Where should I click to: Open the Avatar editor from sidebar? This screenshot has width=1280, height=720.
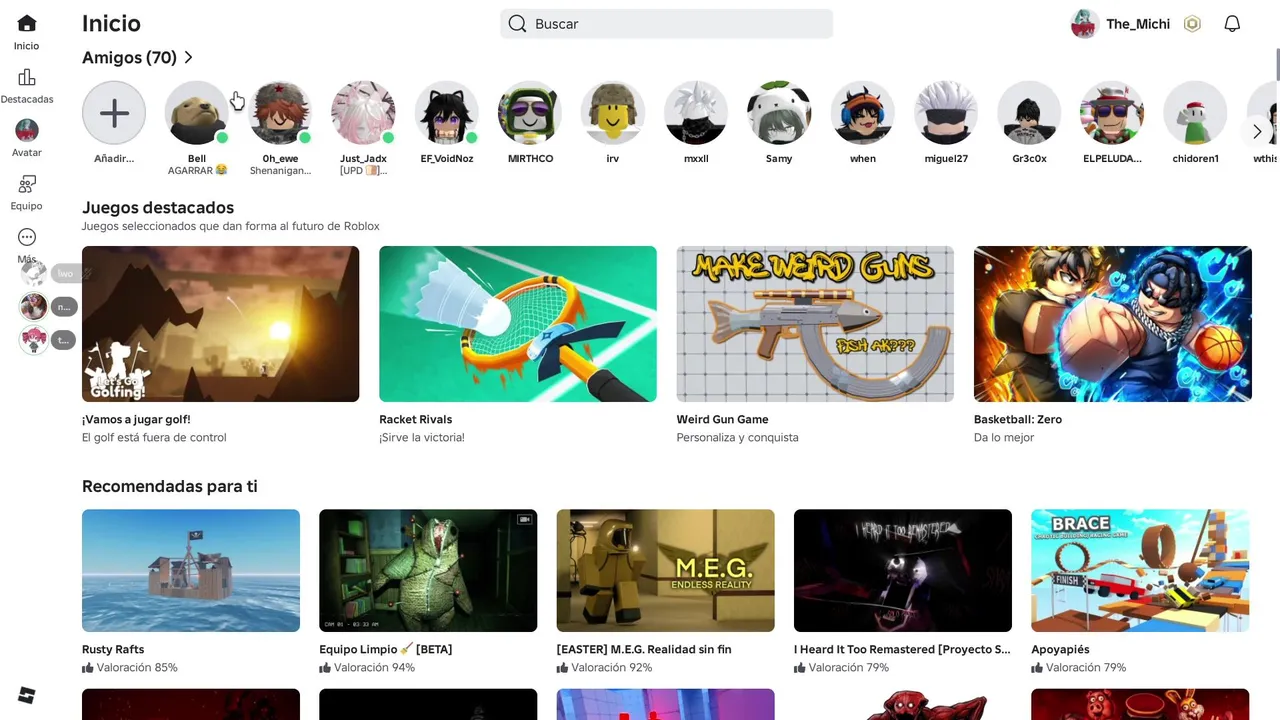pos(27,130)
